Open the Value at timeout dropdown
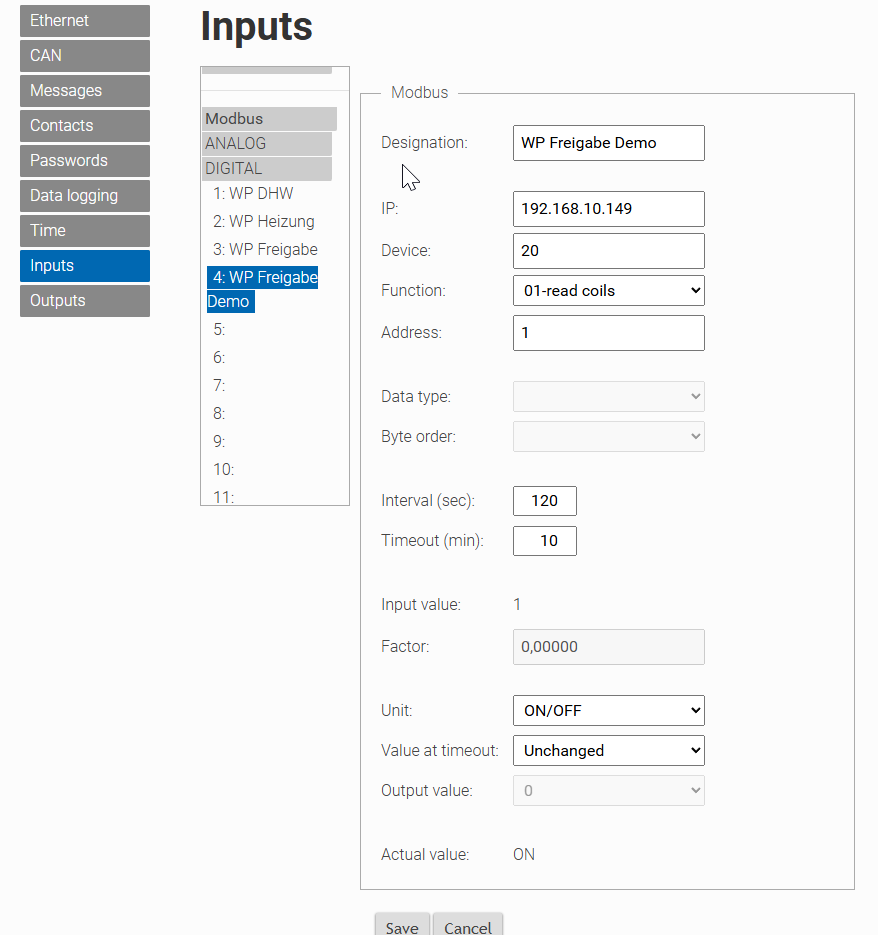The image size is (878, 935). coord(608,750)
